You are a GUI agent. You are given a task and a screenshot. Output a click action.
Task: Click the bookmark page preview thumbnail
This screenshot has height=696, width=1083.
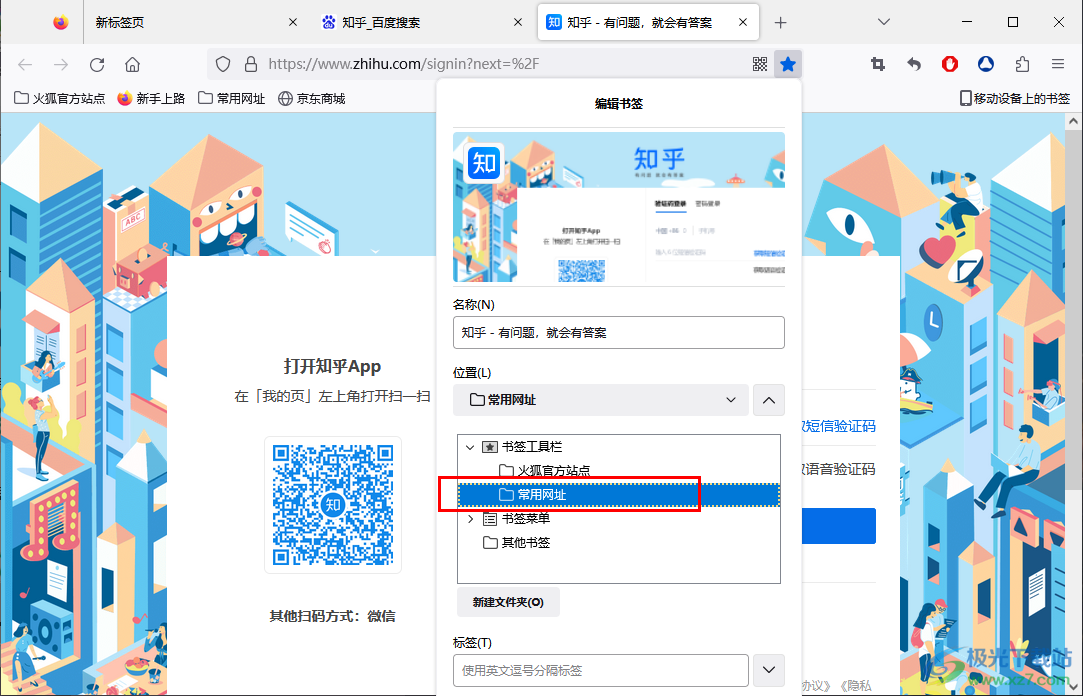pos(619,207)
